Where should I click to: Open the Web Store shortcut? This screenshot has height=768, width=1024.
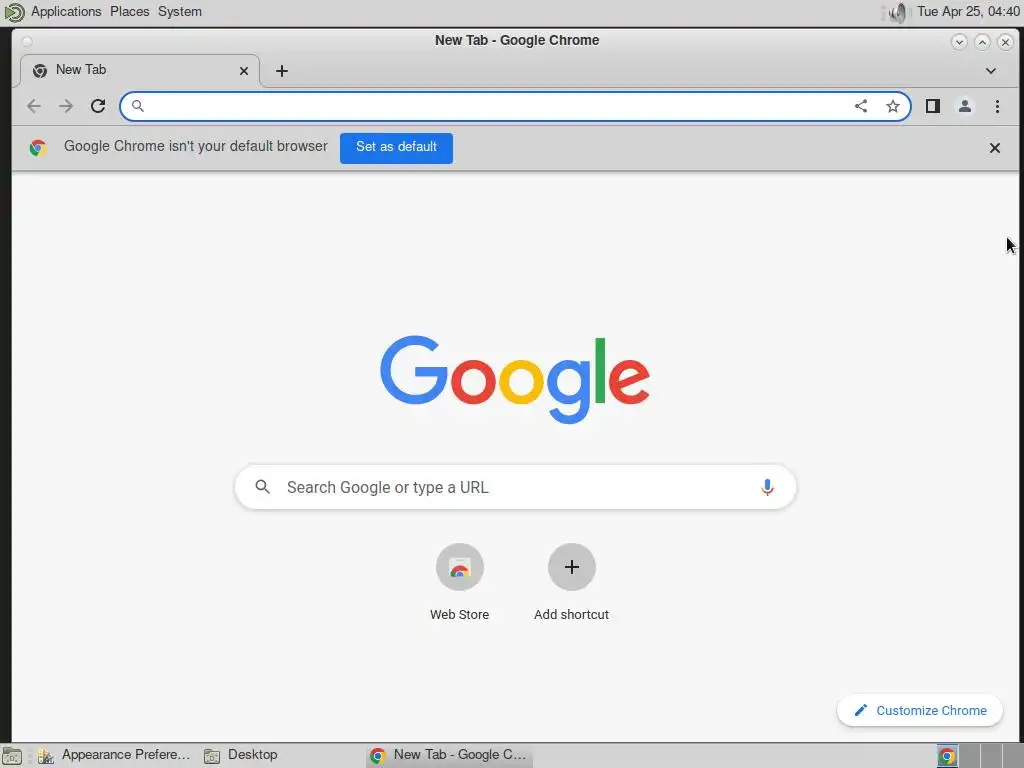[460, 582]
